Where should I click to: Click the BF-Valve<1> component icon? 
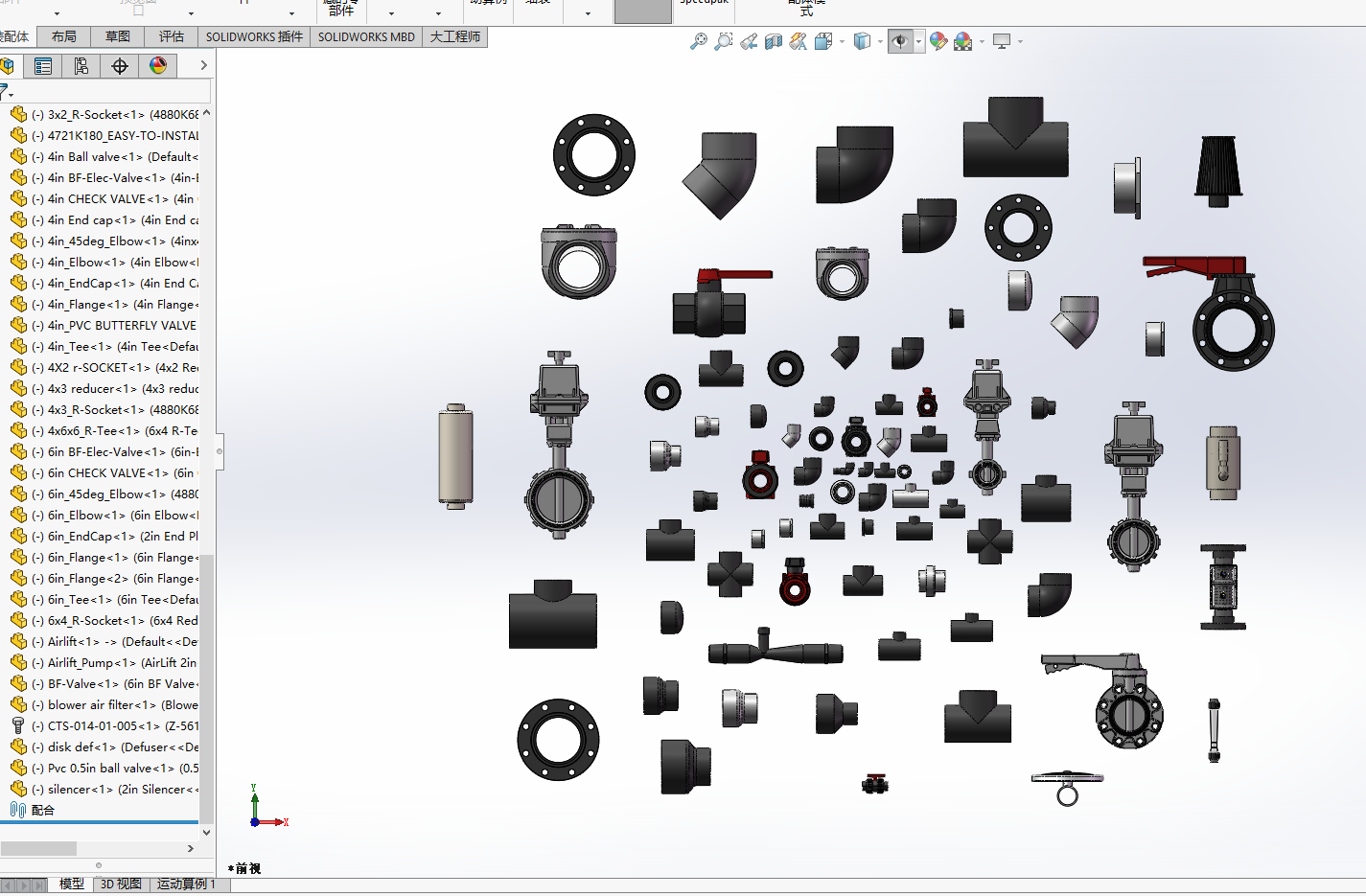[x=18, y=683]
